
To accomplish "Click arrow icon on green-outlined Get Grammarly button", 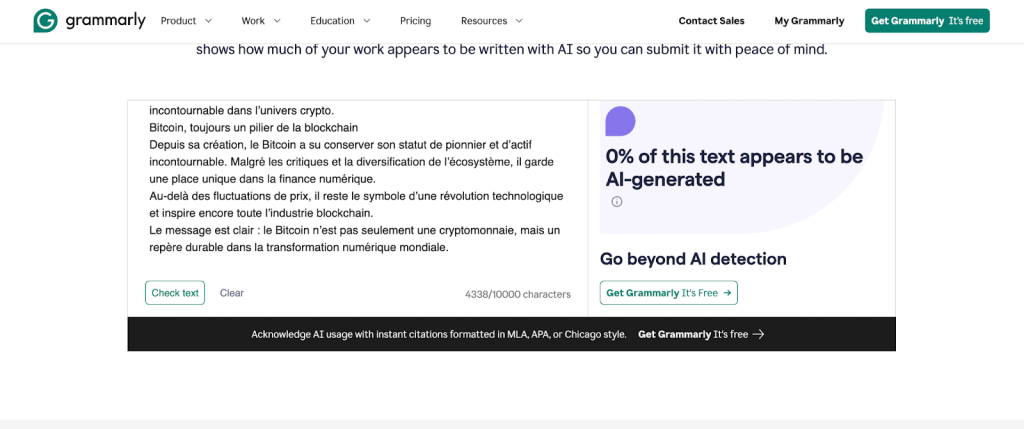I will 728,293.
